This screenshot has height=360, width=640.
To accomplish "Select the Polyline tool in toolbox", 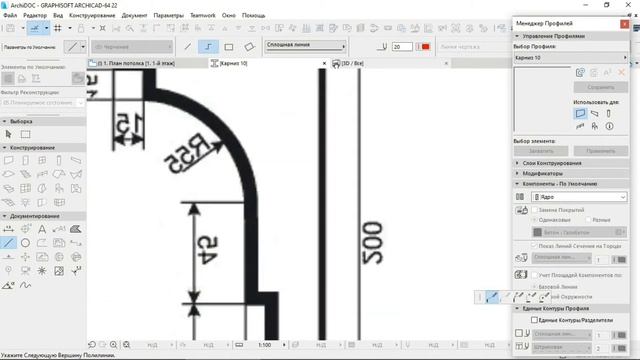I will click(42, 243).
